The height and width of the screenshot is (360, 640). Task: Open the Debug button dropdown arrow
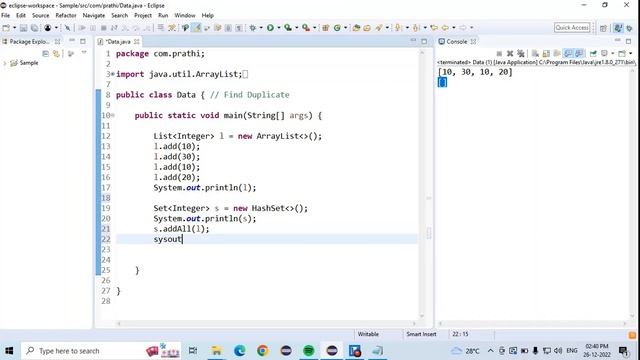[261, 28]
